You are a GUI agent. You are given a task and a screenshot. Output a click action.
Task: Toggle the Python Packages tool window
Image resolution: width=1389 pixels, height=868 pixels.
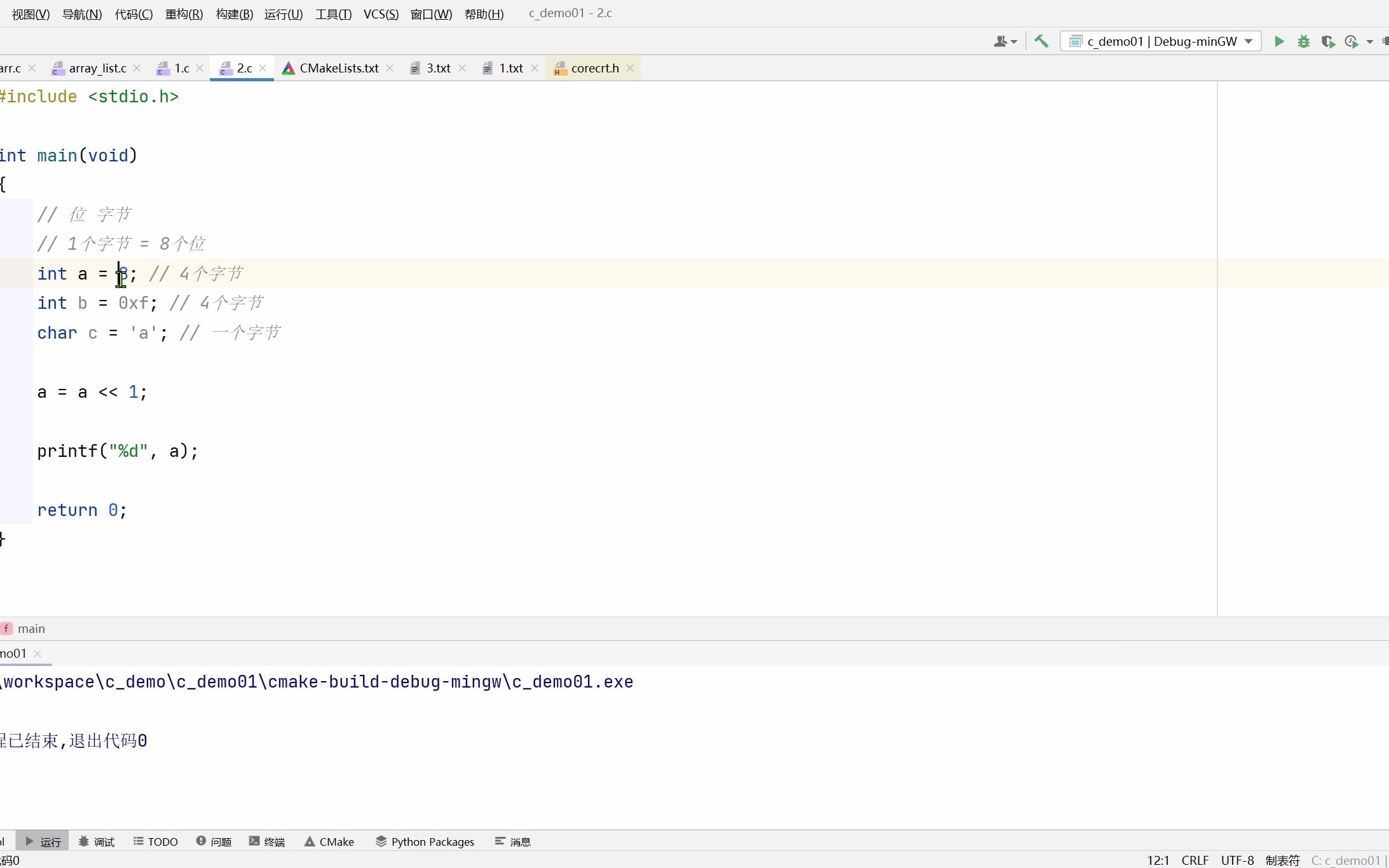(x=425, y=841)
